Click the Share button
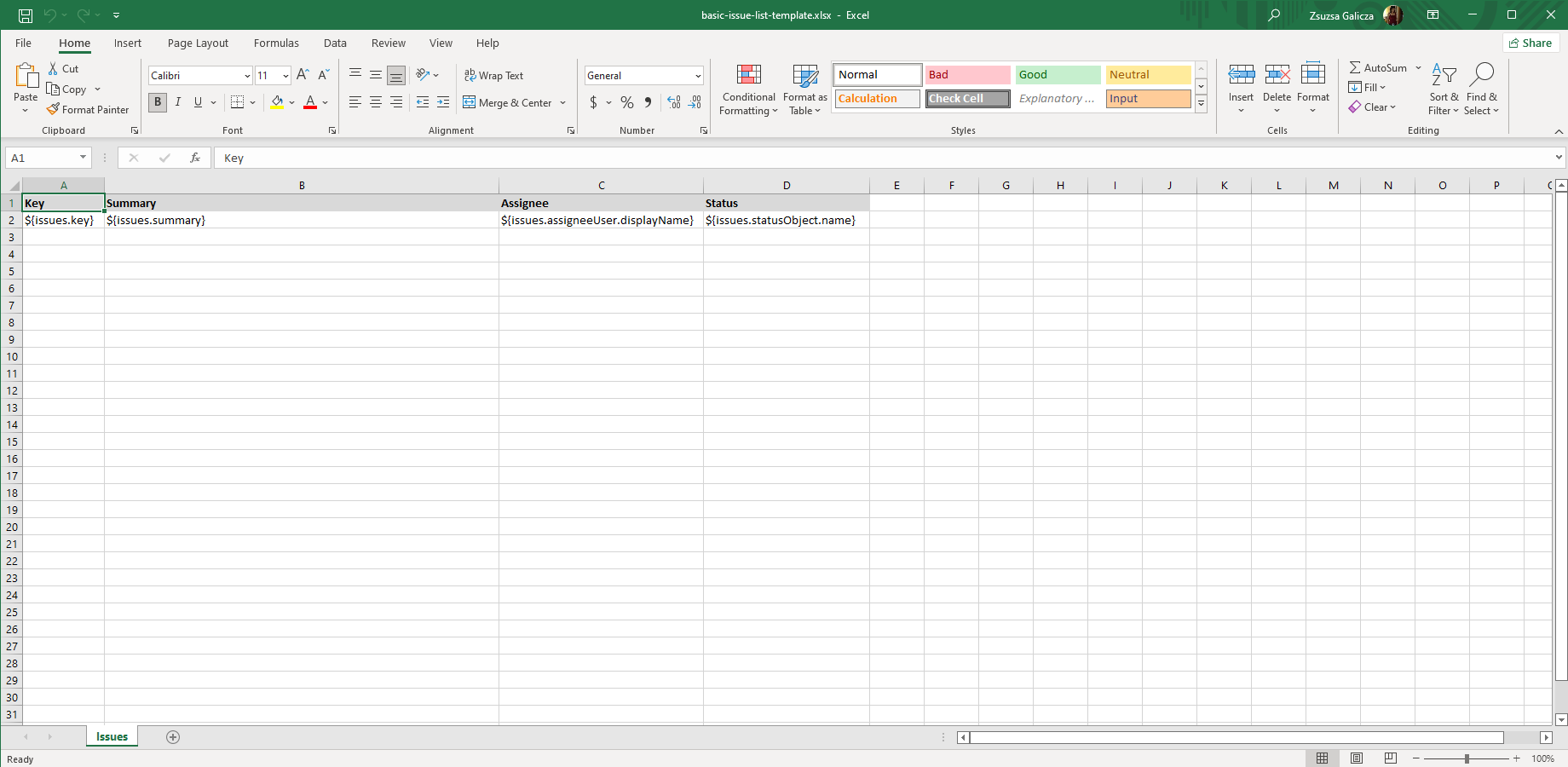 click(x=1531, y=43)
